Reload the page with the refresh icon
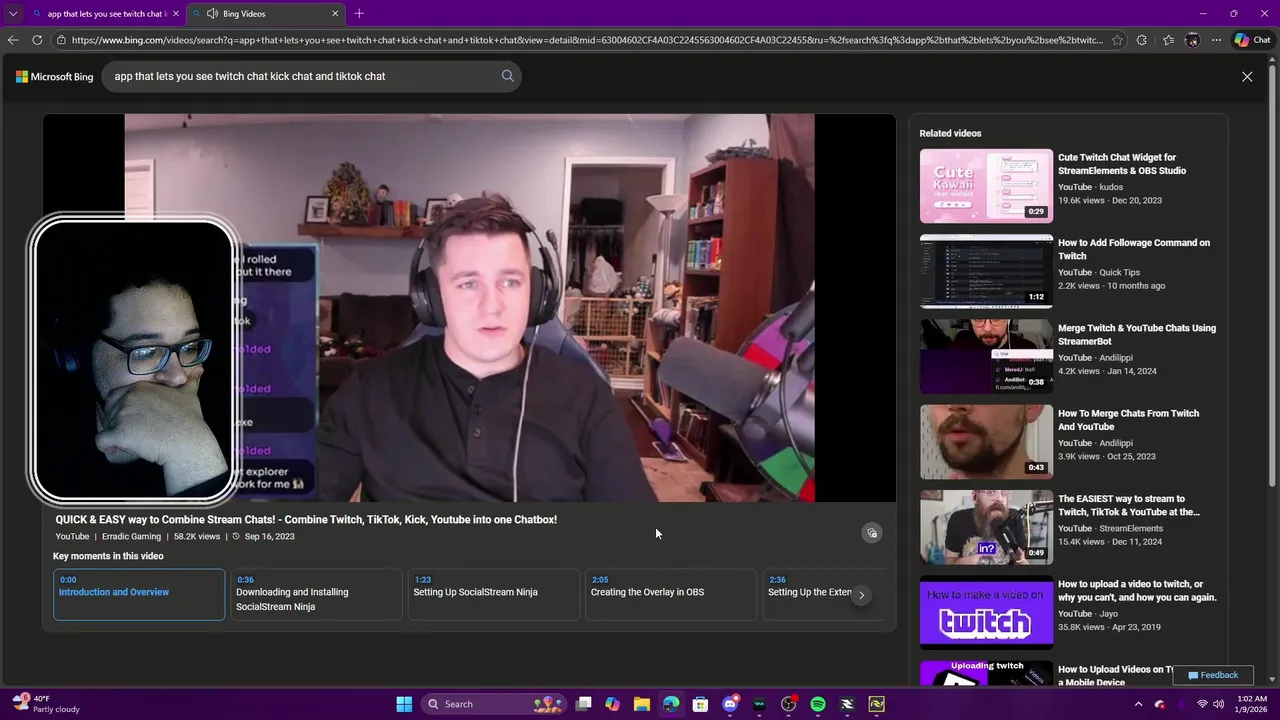 (x=37, y=40)
